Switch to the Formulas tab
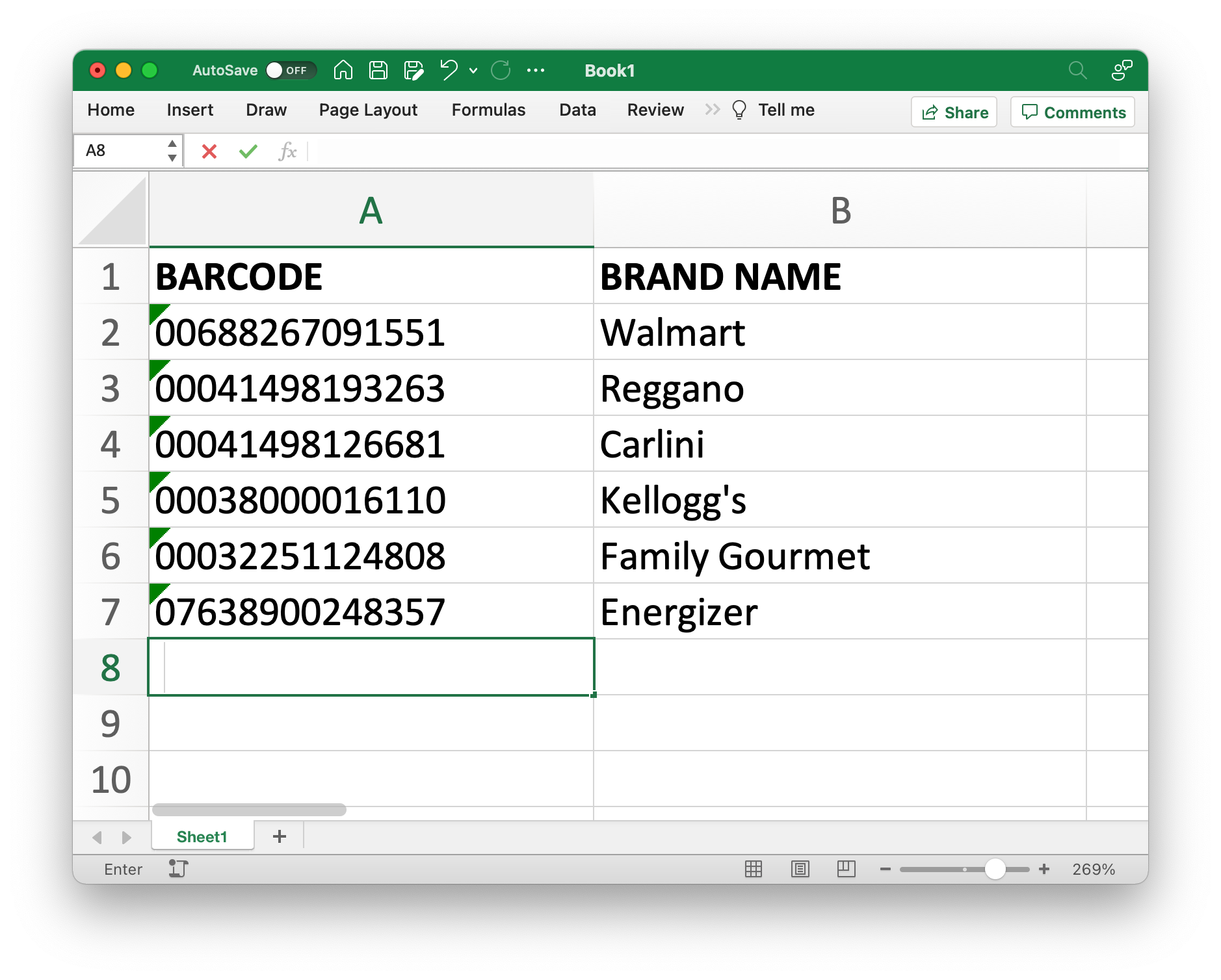Viewport: 1221px width, 980px height. click(x=488, y=110)
